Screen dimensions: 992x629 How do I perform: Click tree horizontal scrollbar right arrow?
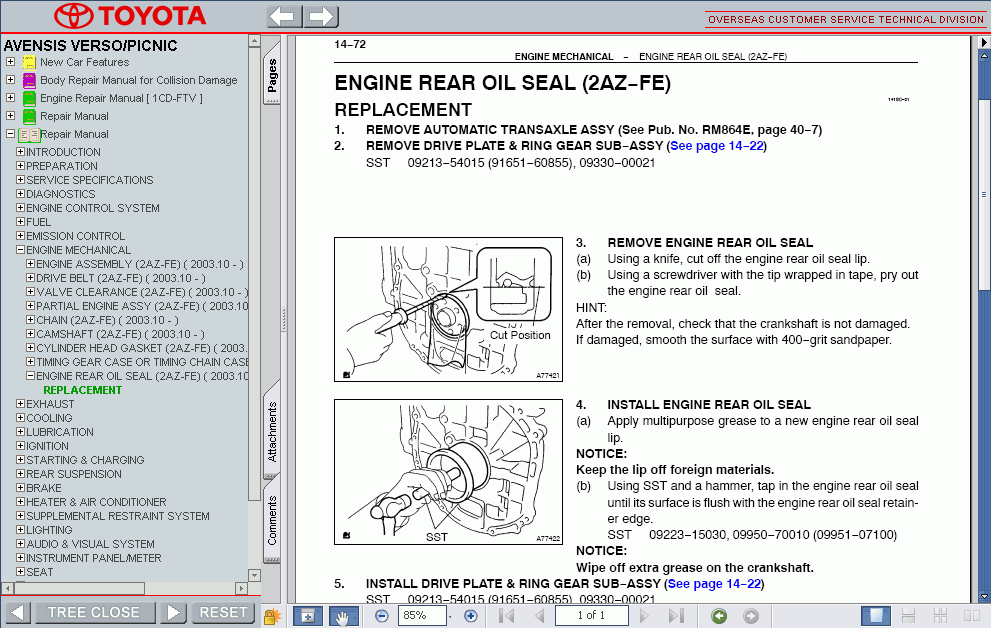click(x=241, y=589)
